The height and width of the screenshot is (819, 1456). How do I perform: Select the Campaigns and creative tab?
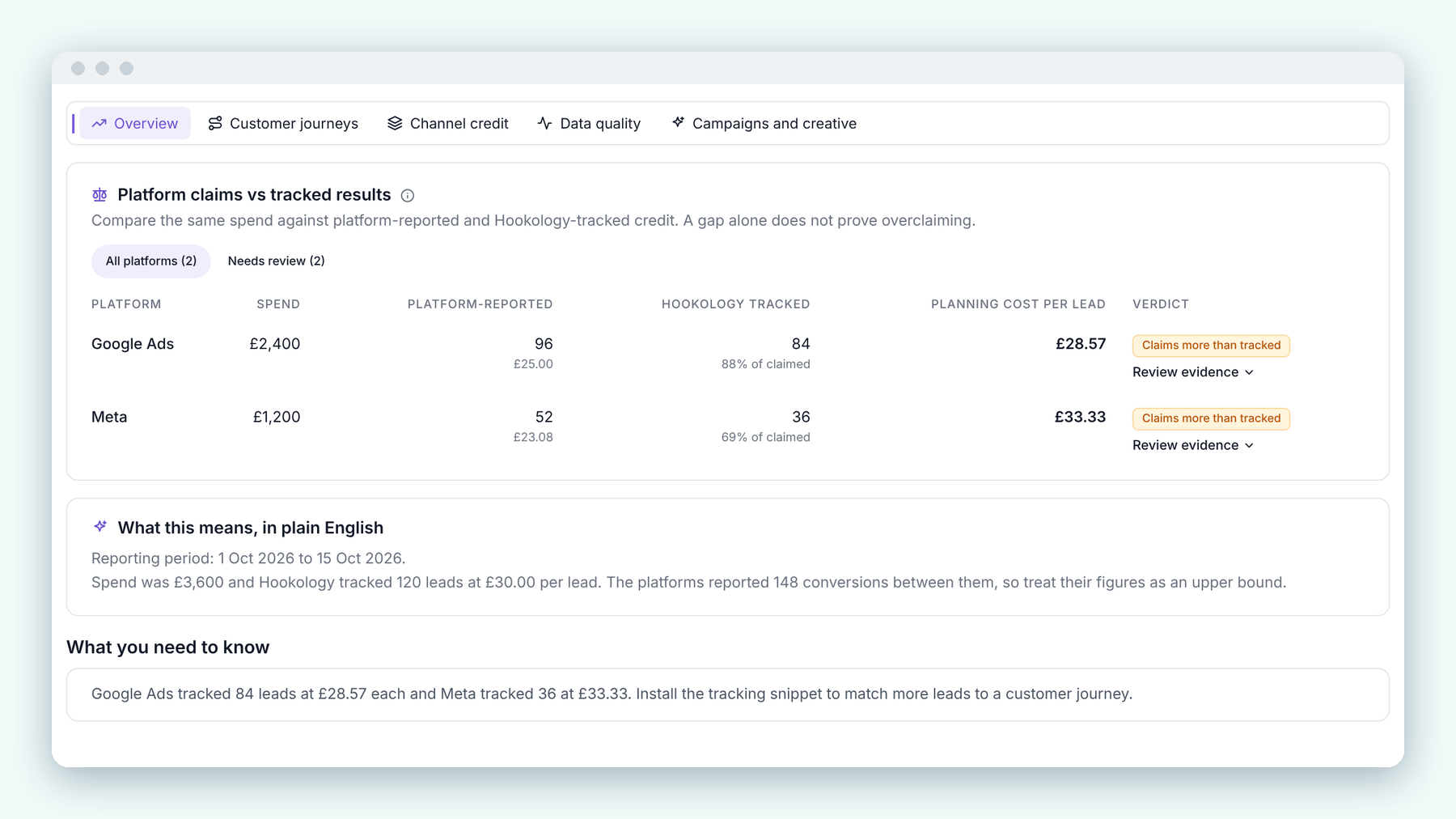point(764,123)
